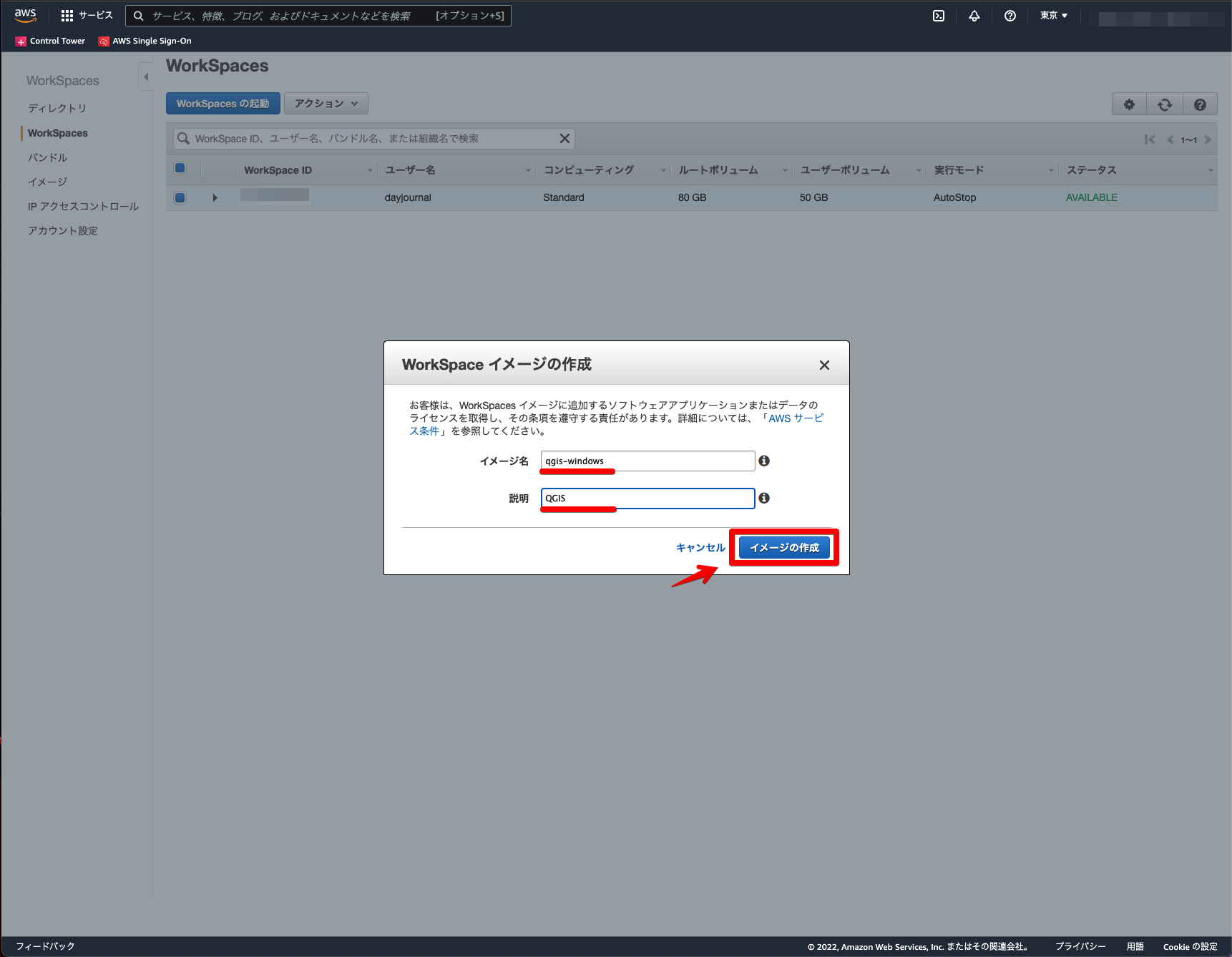The image size is (1232, 957).
Task: Open the ステータス column filter dropdown
Action: 1211,170
